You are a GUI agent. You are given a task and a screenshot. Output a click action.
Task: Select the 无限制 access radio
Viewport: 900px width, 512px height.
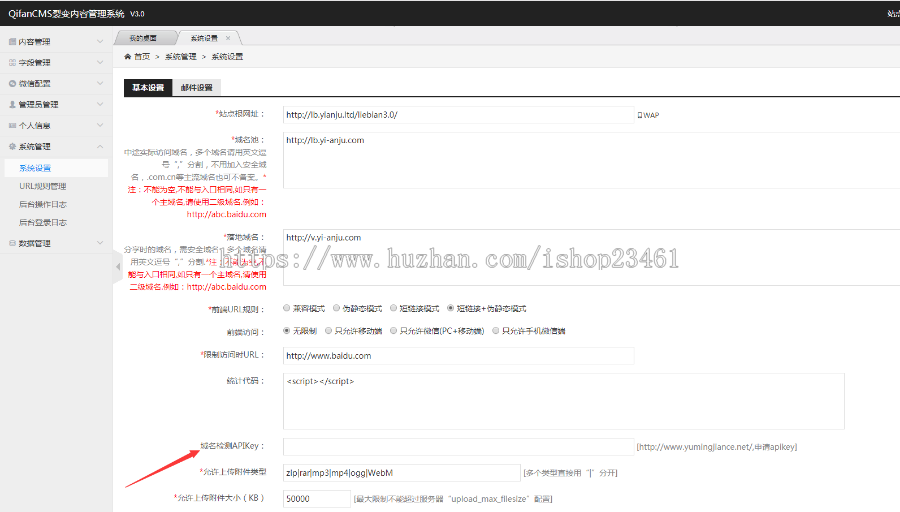(286, 331)
